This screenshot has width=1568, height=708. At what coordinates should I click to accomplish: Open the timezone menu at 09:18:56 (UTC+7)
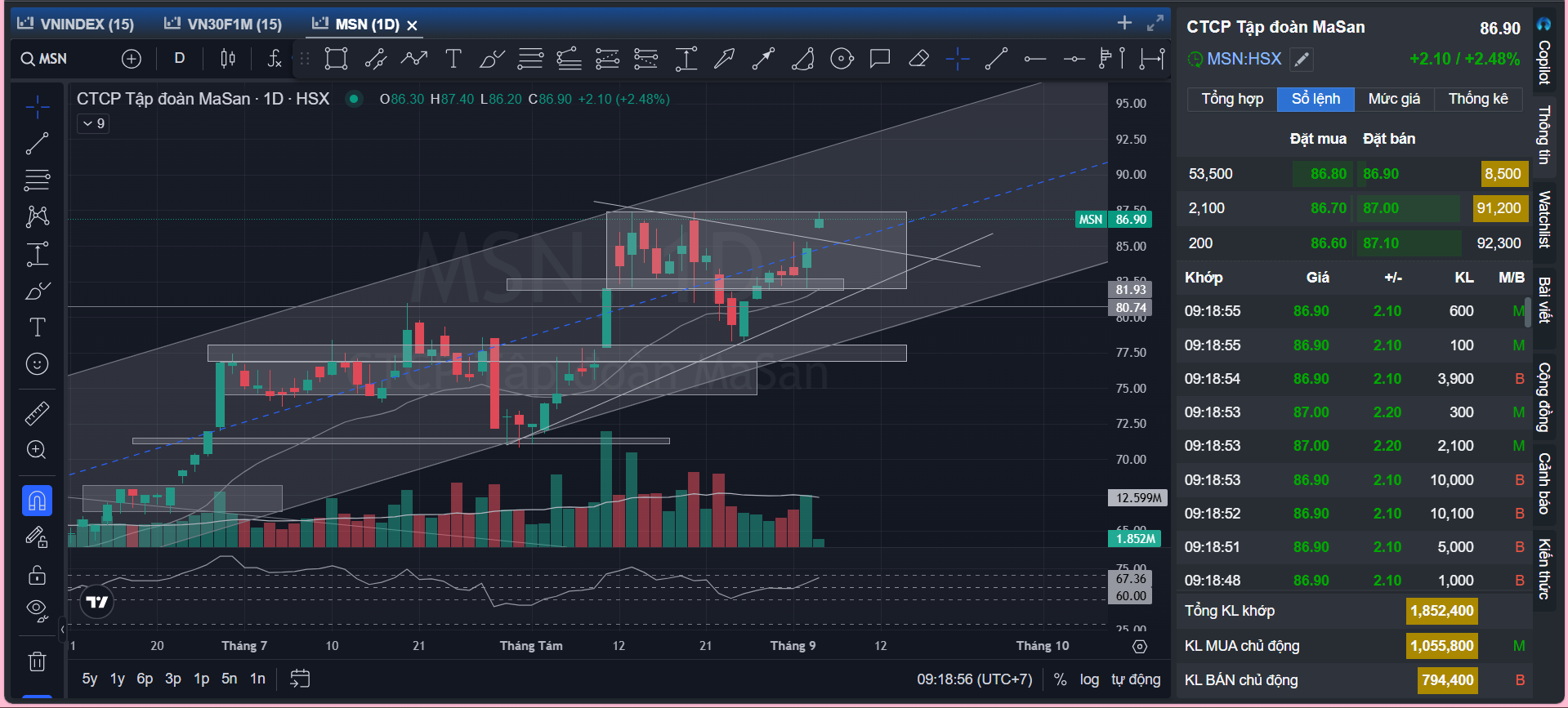click(x=974, y=679)
